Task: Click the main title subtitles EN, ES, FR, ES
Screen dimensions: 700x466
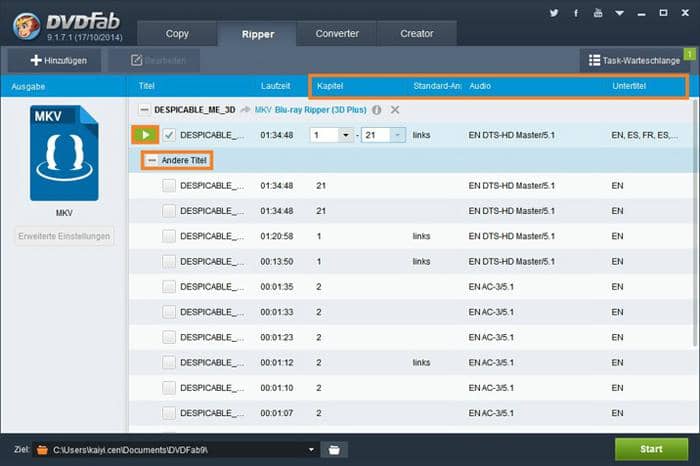Action: [645, 135]
